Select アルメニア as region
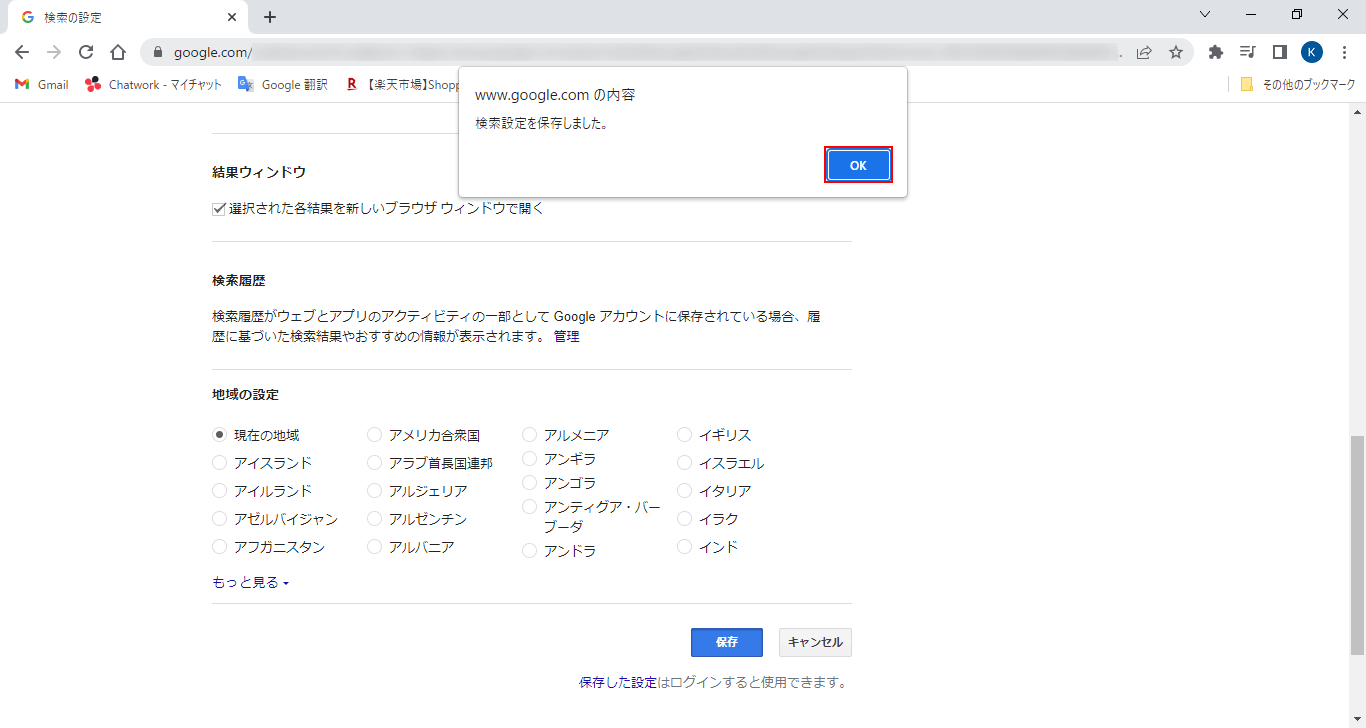 coord(529,435)
